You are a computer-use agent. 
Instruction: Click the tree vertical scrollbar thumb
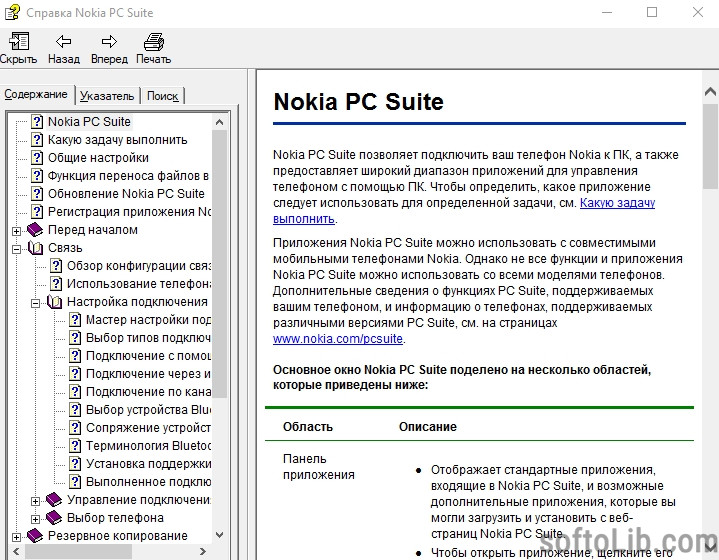(220, 264)
